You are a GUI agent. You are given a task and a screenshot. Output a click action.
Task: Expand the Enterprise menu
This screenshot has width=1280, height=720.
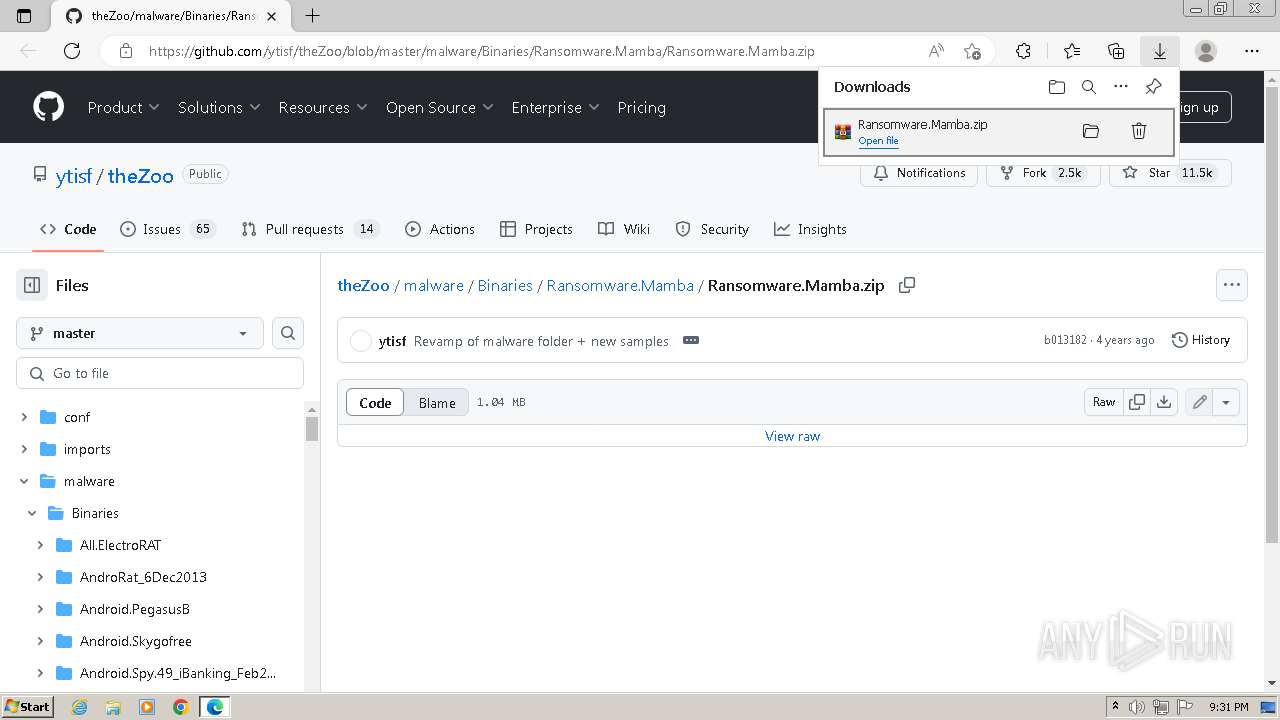tap(555, 107)
